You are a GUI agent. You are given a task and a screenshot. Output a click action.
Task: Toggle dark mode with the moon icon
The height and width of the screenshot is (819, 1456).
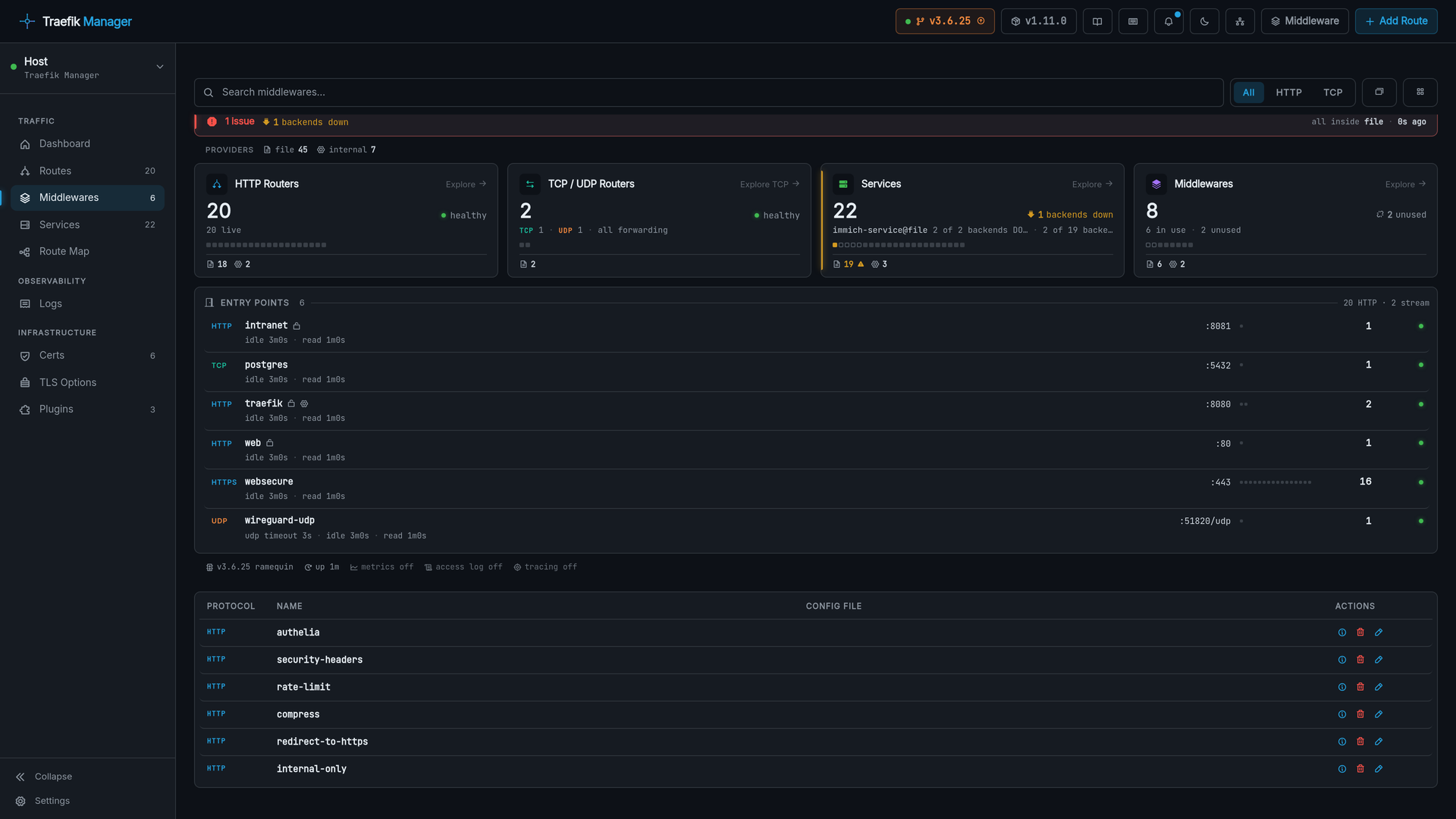tap(1204, 21)
